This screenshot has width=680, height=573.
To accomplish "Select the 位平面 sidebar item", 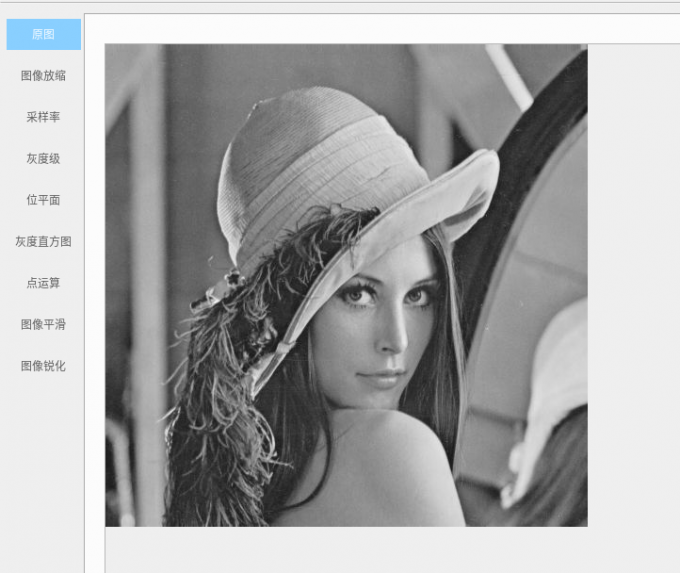I will [x=43, y=200].
